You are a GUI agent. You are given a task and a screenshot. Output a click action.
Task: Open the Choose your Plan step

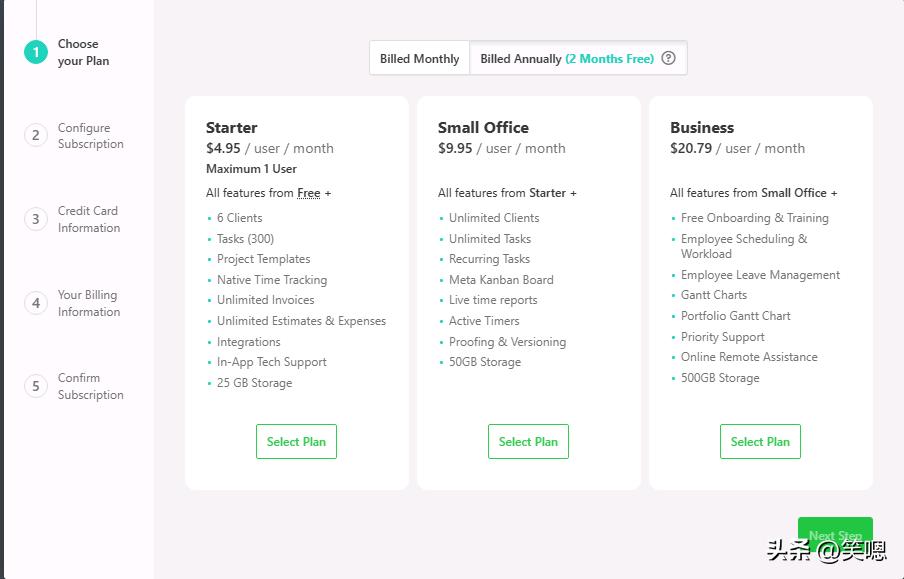(83, 52)
